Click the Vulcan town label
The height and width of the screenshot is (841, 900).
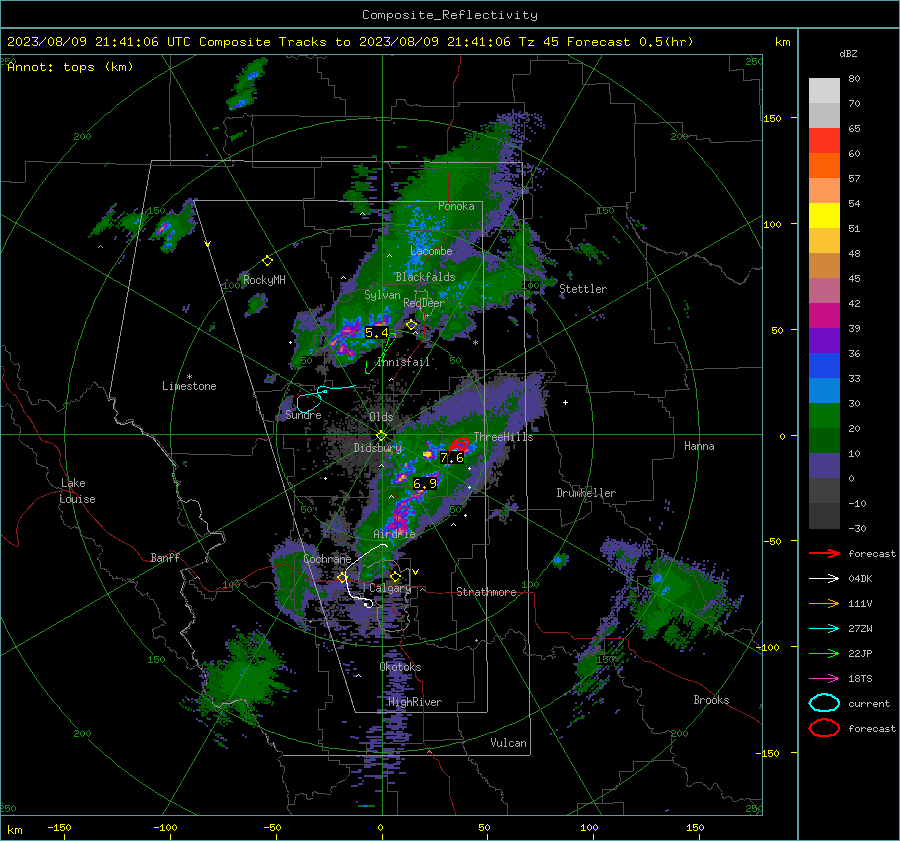point(508,743)
